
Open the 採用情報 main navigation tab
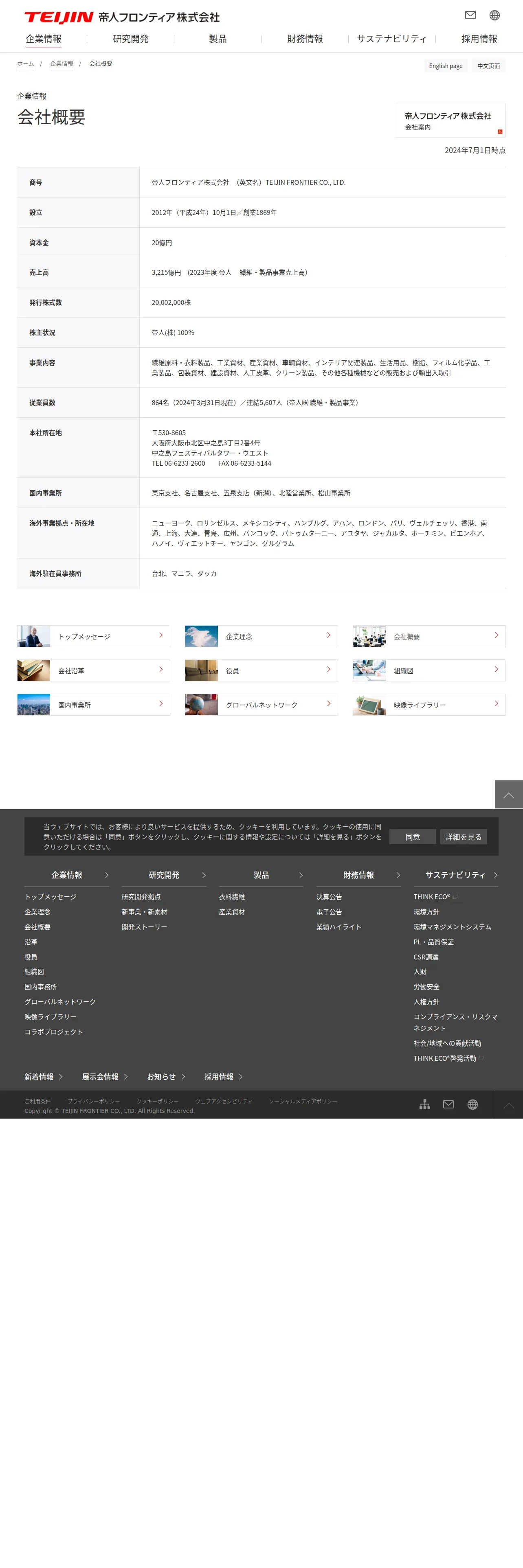[x=479, y=39]
